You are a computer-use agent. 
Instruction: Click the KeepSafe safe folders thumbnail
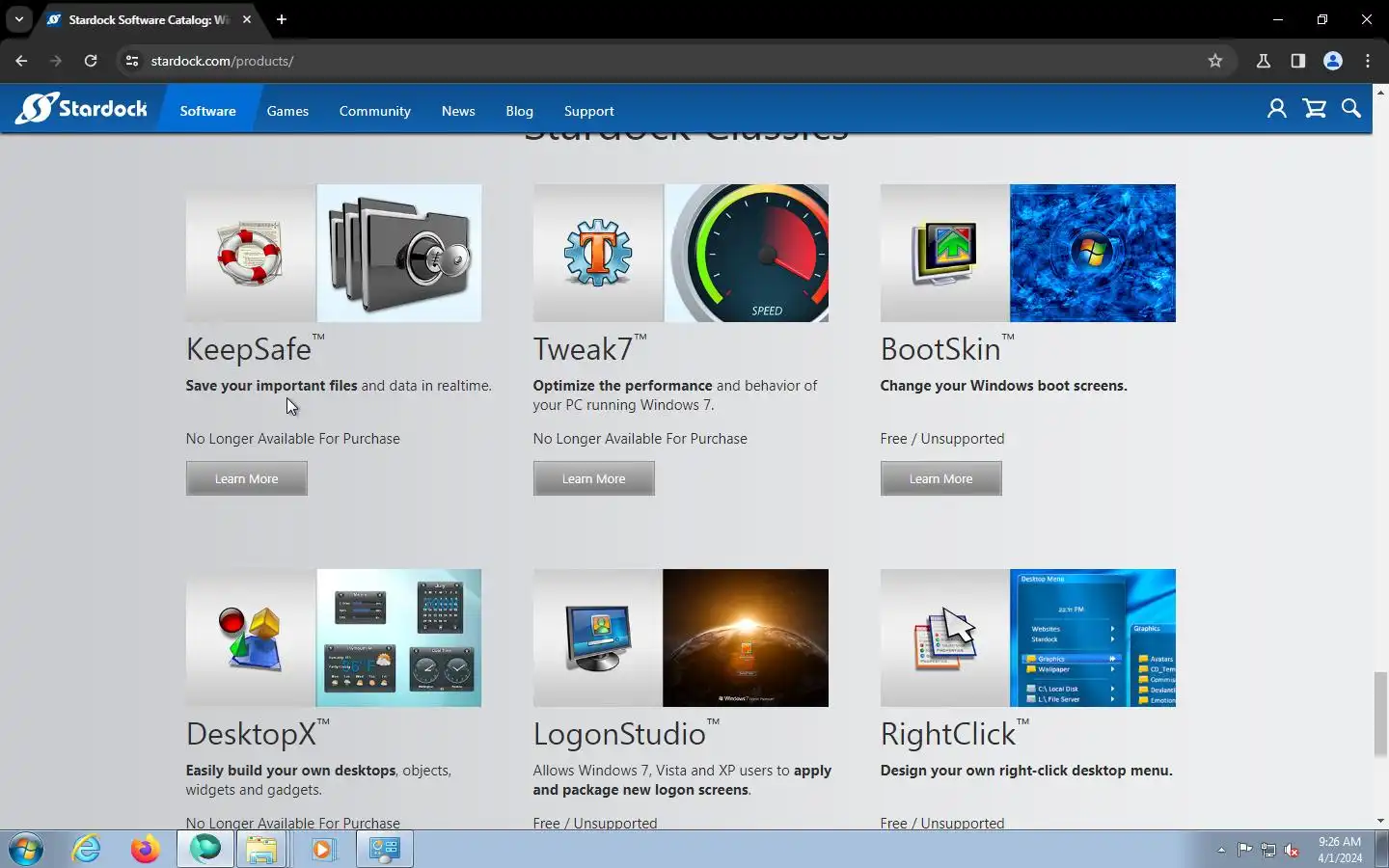coord(399,253)
